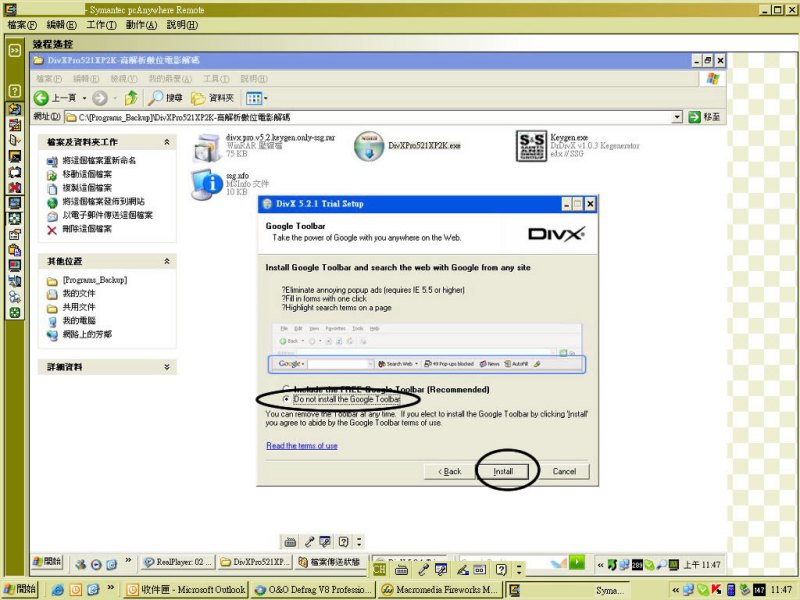Select 'Include the FREE Google Toolbar (Recommended)' option
Screen dimensions: 800x600
tap(286, 389)
